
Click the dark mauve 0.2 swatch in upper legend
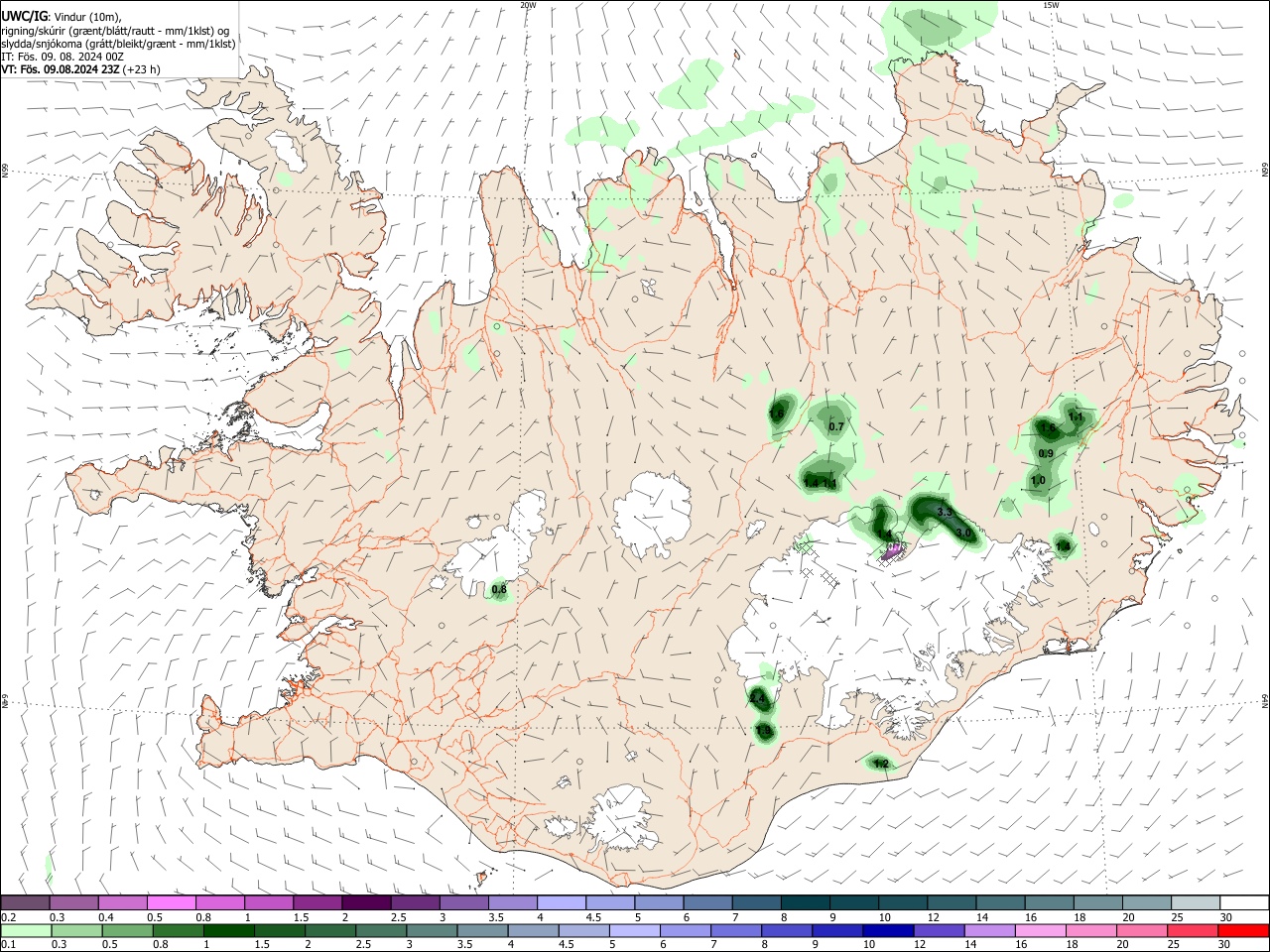[26, 902]
